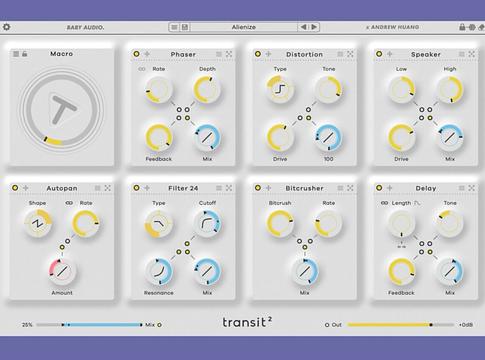Toggle the Phaser module power button
Screen dimensions: 485x360
click(136, 54)
